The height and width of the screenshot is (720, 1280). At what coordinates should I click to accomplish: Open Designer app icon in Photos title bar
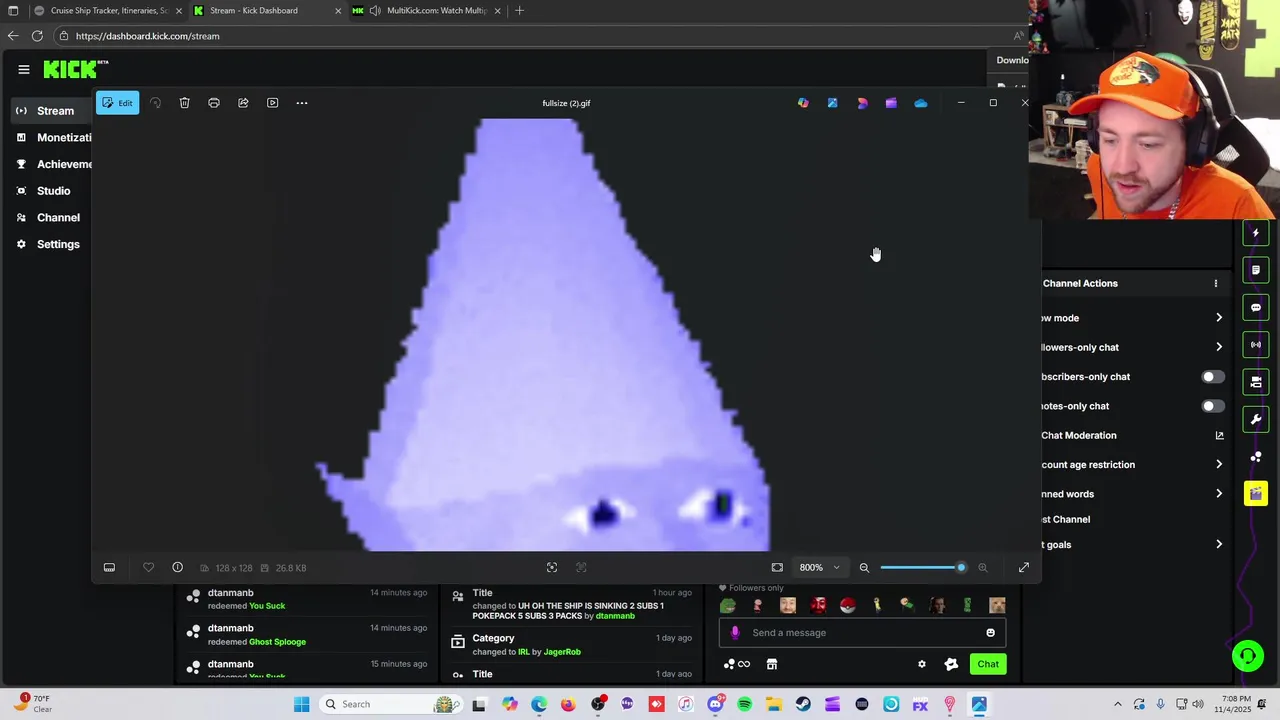(862, 103)
